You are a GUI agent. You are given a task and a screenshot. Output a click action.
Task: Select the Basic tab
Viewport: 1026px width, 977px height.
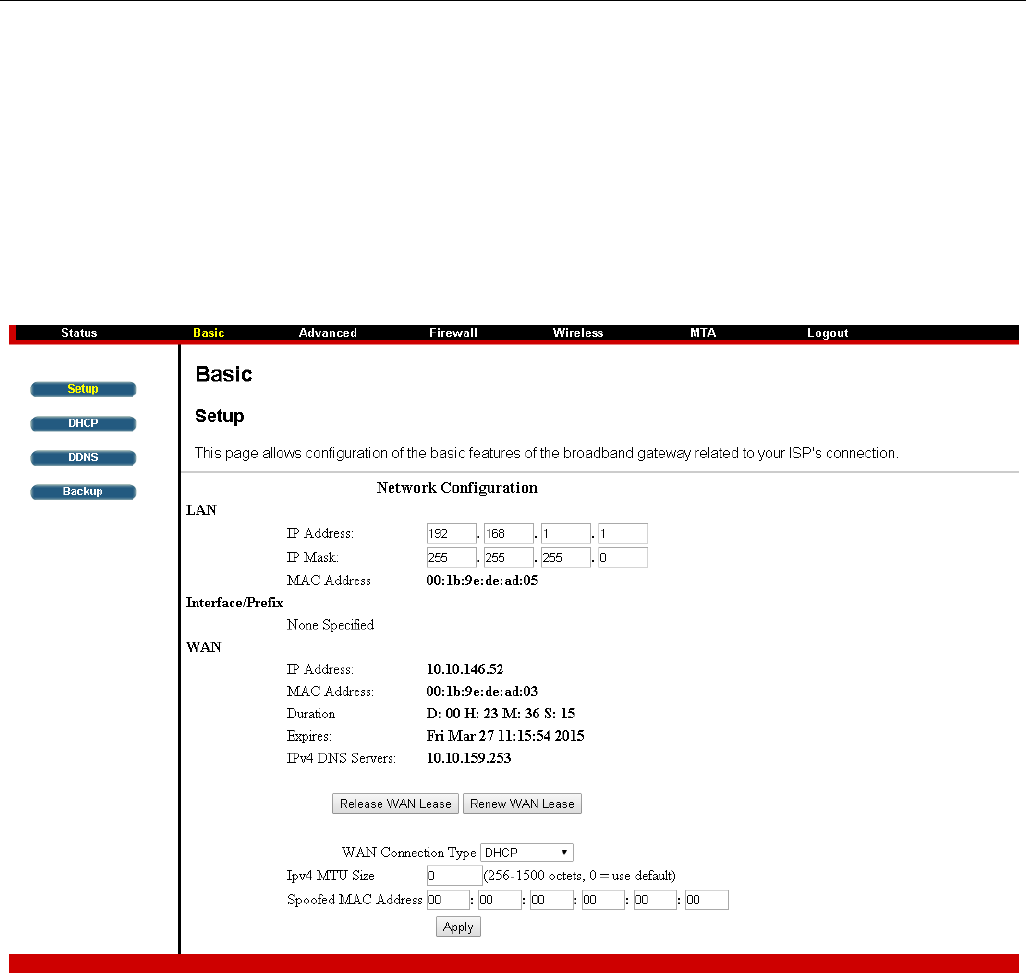coord(209,332)
